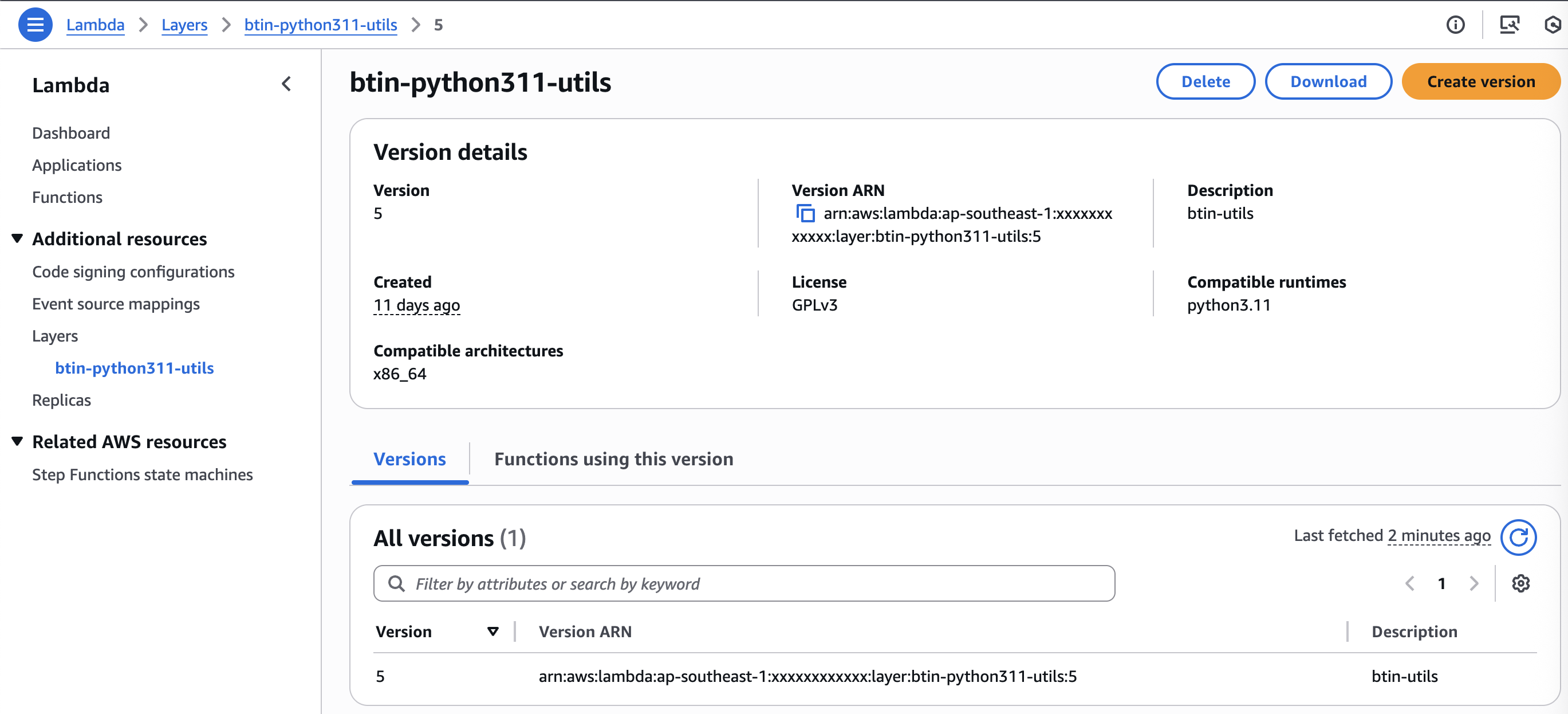Click the hexagon settings icon top-right
The height and width of the screenshot is (714, 1568).
tap(1553, 25)
